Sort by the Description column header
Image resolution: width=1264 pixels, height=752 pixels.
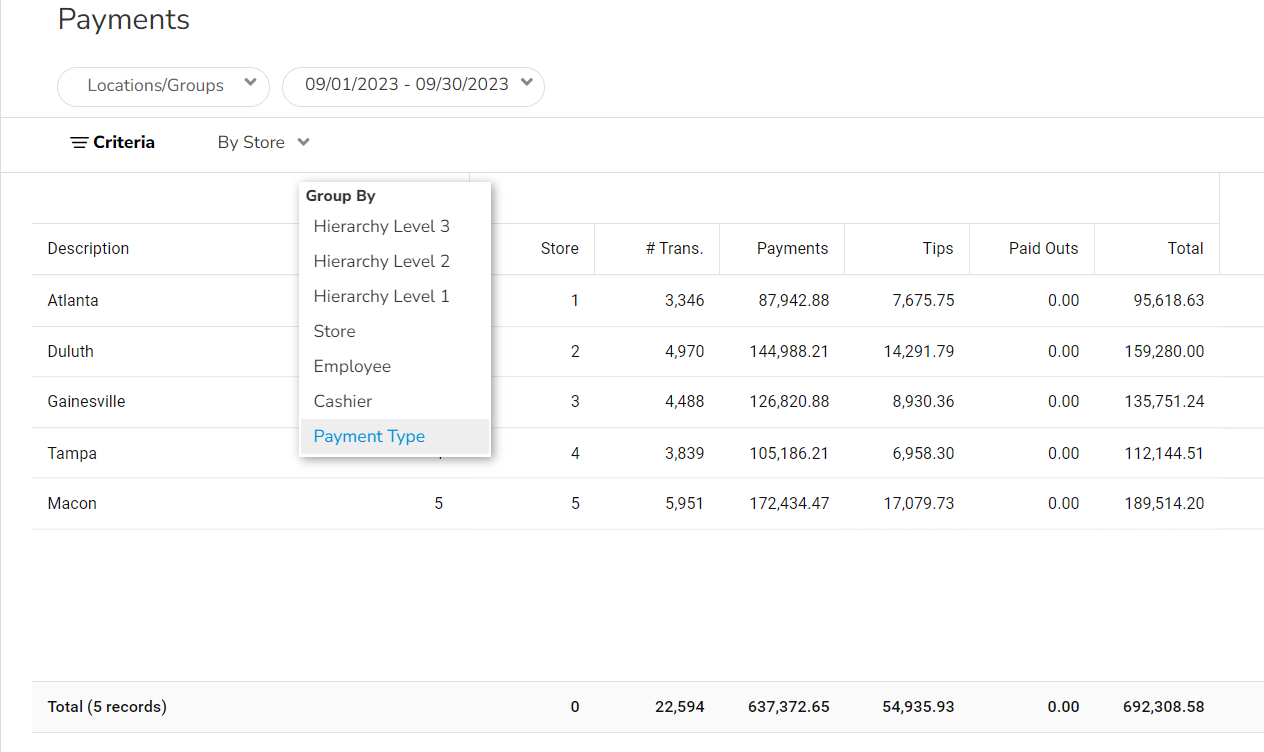[88, 249]
